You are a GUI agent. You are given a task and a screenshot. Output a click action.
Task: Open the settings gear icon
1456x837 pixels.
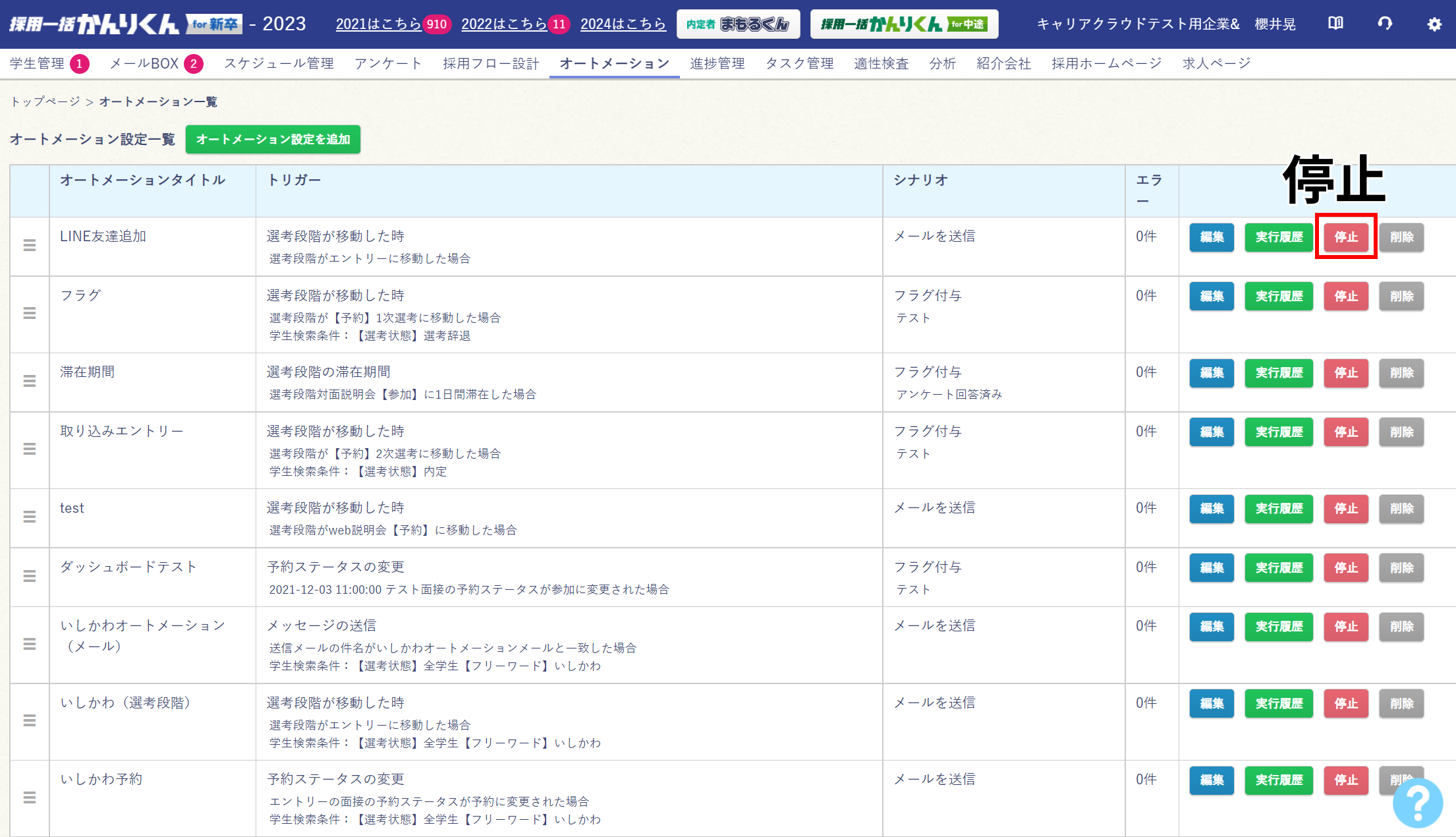pyautogui.click(x=1434, y=24)
